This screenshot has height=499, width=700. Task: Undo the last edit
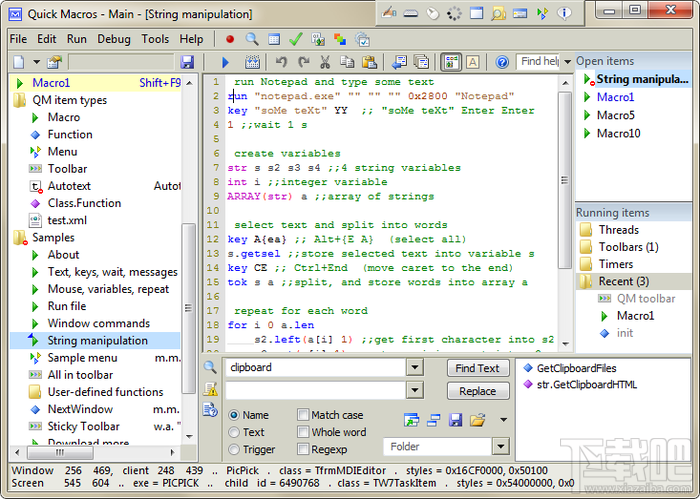point(281,62)
